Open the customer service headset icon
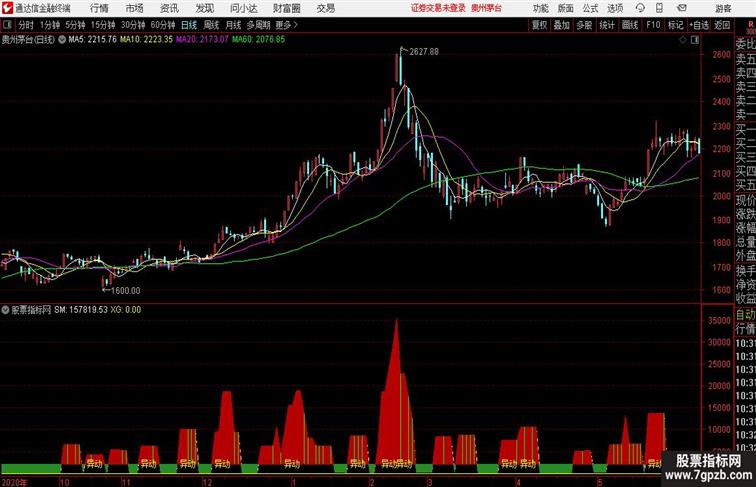756x487 pixels. click(x=640, y=8)
